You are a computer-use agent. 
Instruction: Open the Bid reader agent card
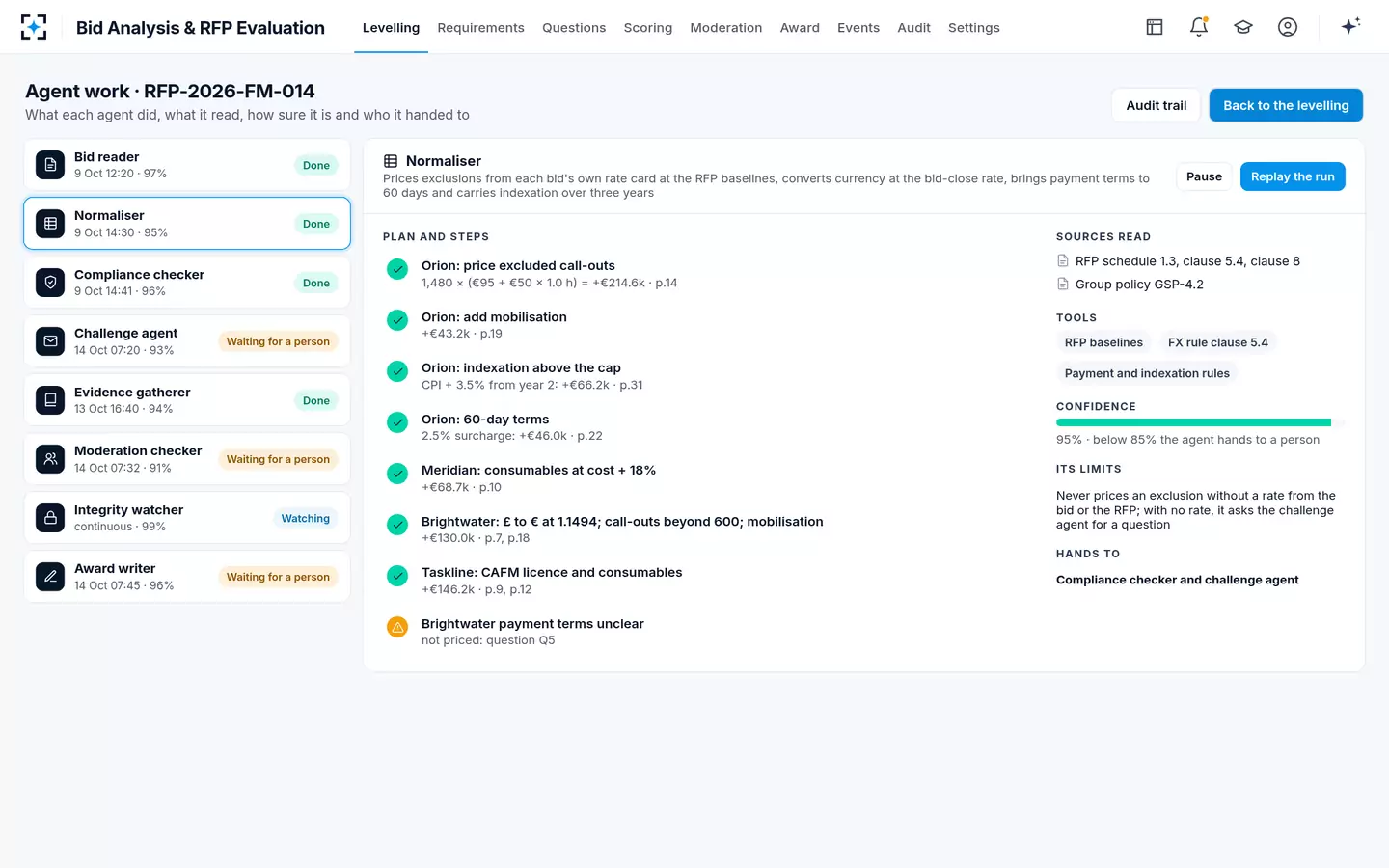point(187,165)
